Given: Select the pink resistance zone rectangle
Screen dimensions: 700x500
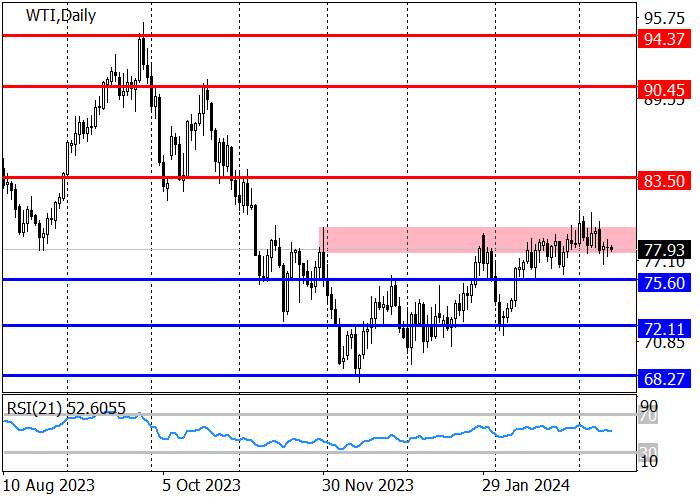Looking at the screenshot, I should pyautogui.click(x=477, y=240).
